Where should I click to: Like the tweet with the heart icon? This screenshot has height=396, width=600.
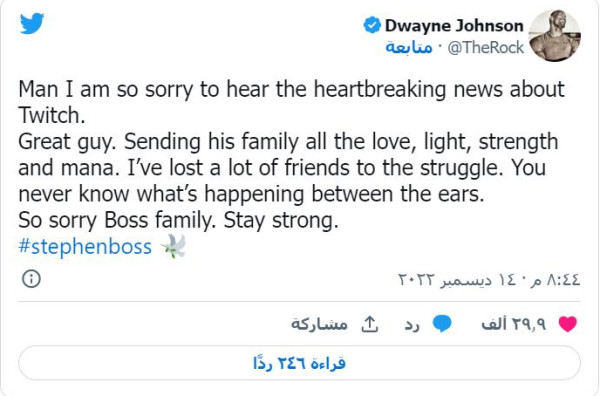[x=568, y=324]
